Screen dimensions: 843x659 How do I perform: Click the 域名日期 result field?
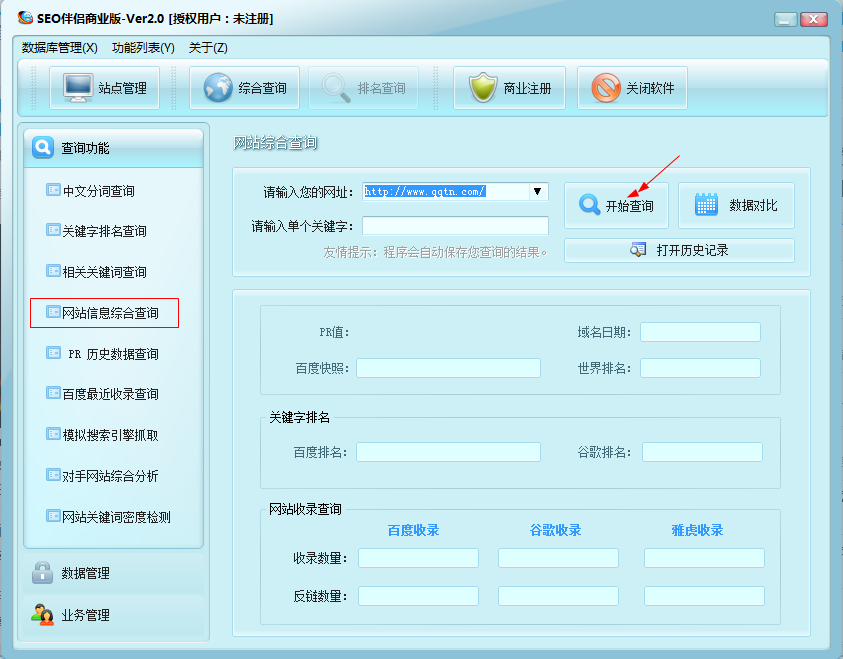700,332
